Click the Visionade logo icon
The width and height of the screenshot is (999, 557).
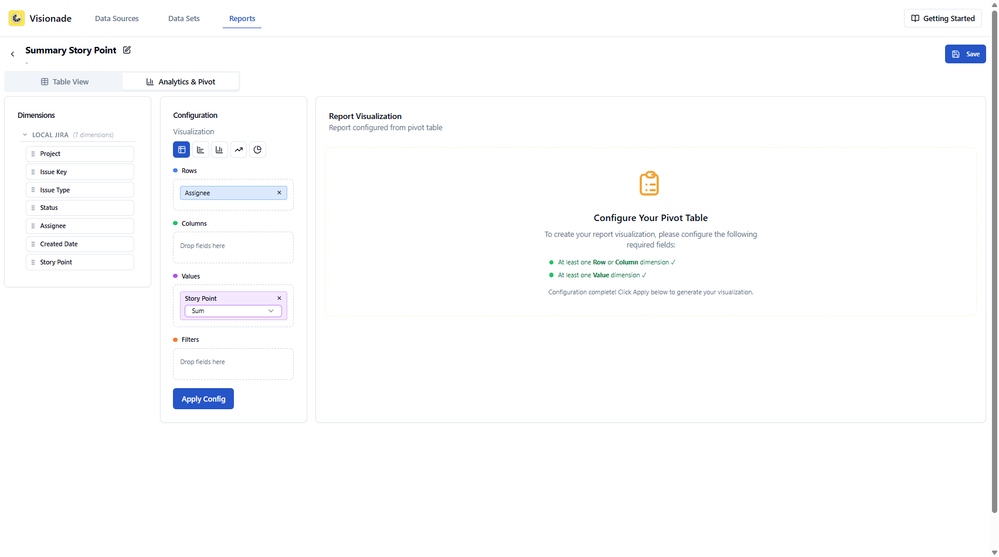[17, 18]
